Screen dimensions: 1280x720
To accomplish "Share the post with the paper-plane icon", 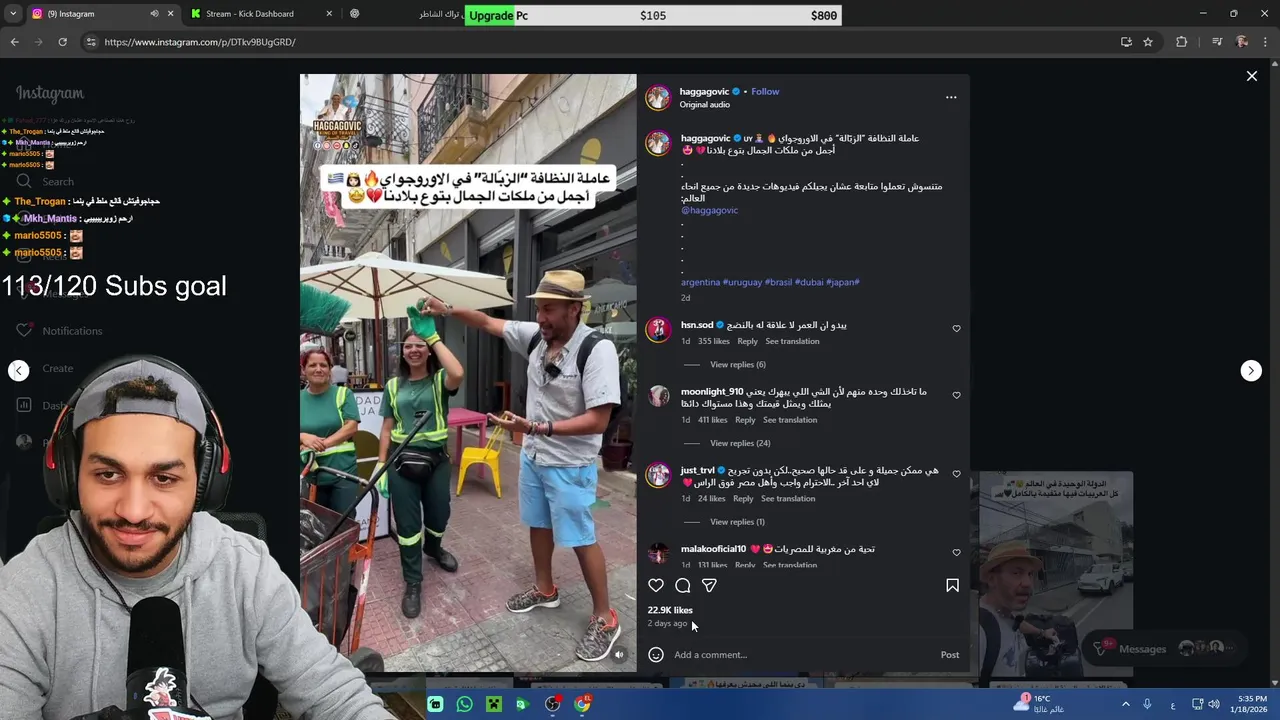I will (x=709, y=585).
